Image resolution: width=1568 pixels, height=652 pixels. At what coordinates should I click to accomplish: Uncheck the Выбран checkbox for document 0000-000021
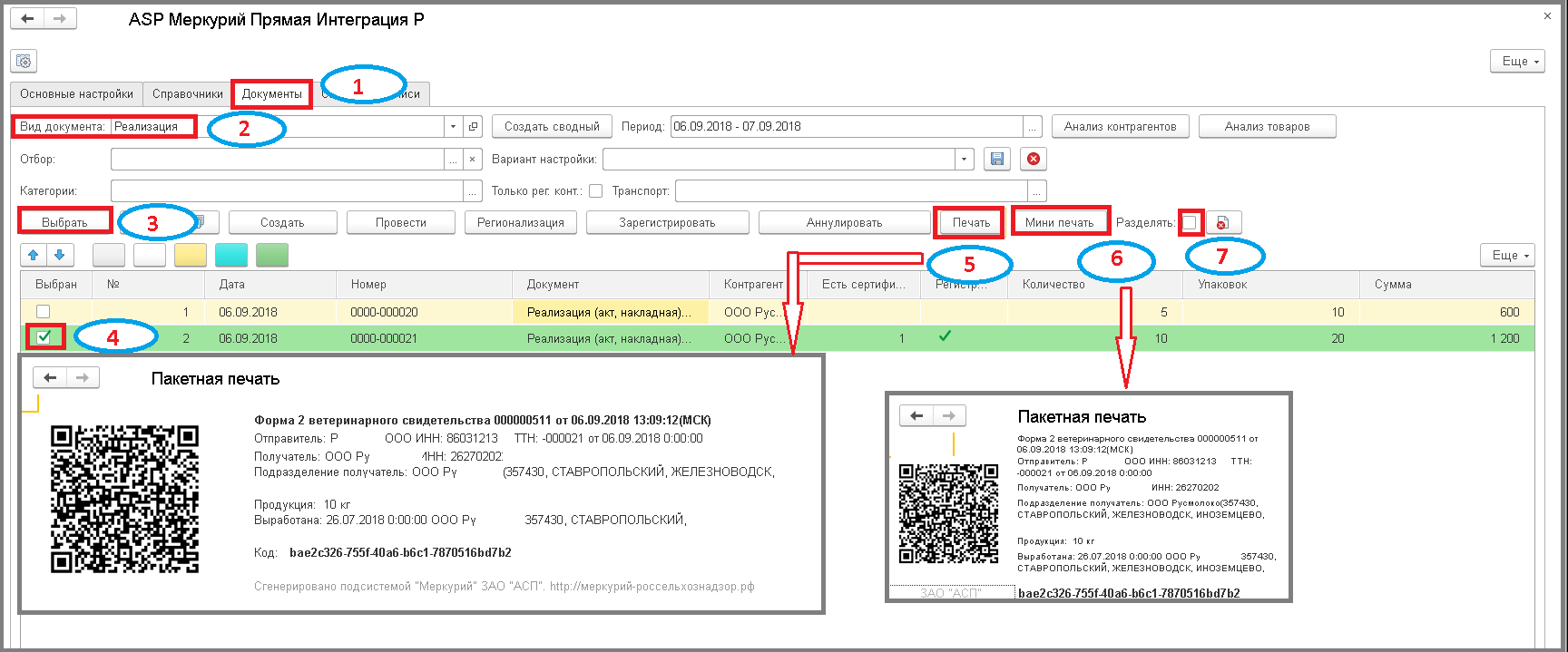click(43, 336)
